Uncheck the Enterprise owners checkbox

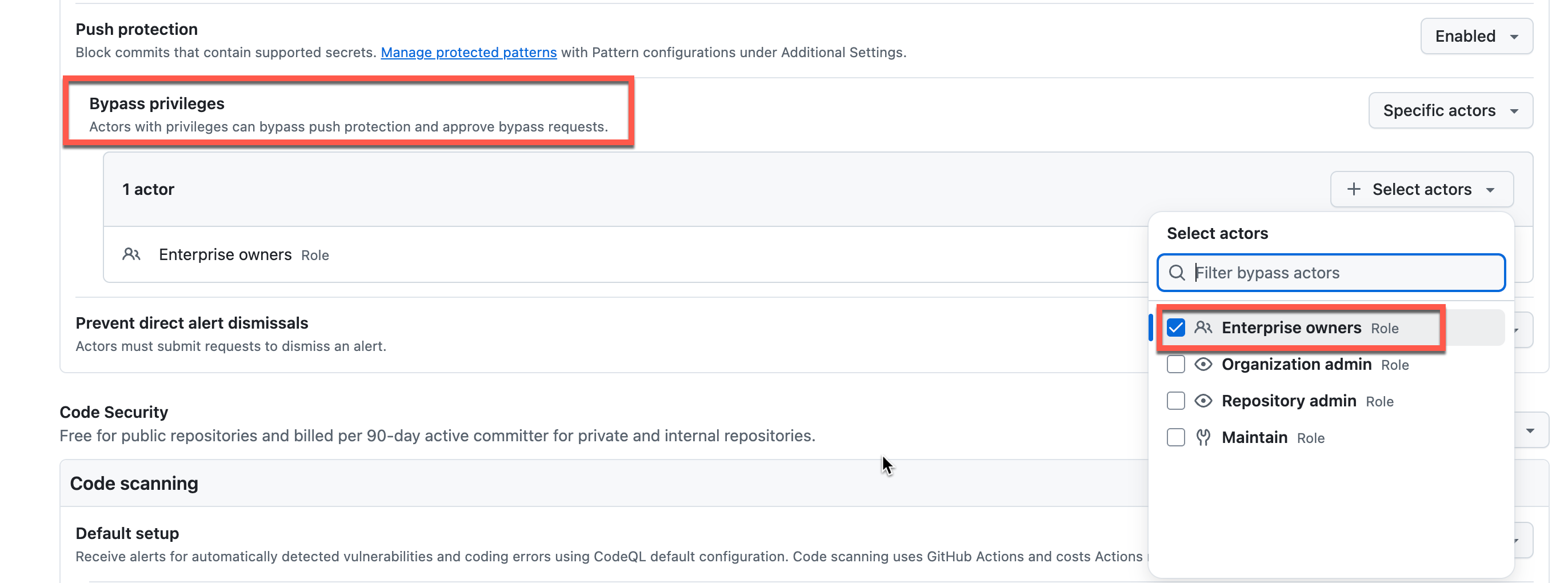[x=1176, y=328]
